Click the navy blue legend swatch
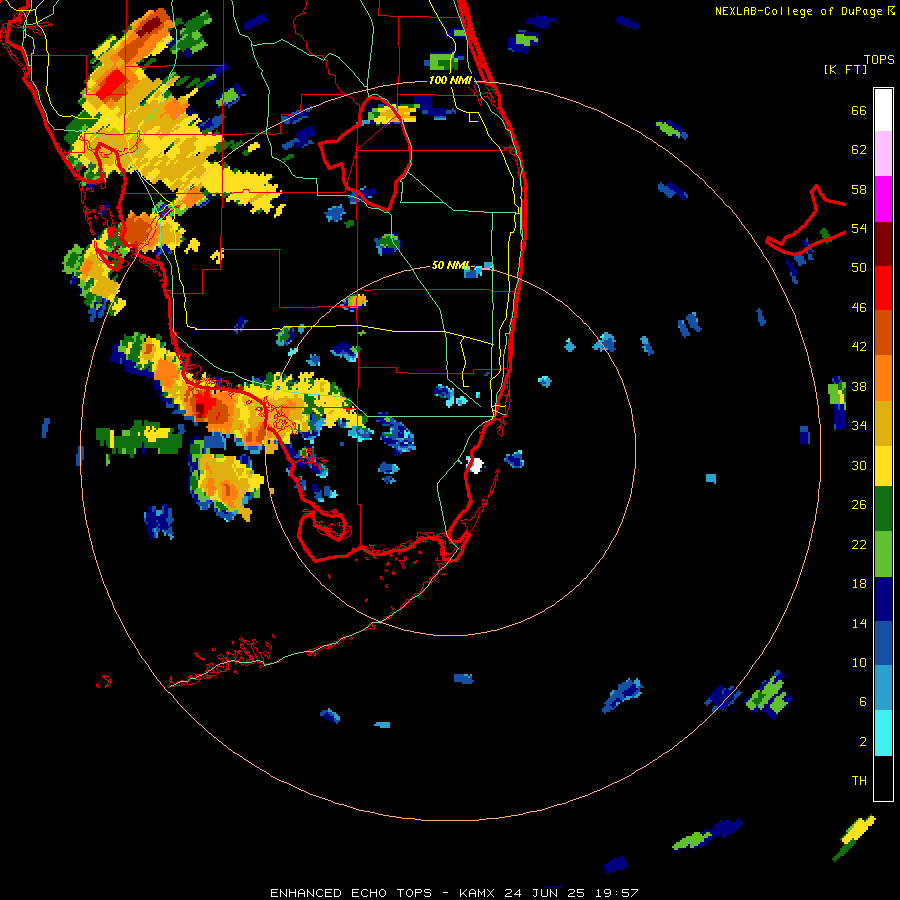Image resolution: width=900 pixels, height=900 pixels. (x=883, y=599)
